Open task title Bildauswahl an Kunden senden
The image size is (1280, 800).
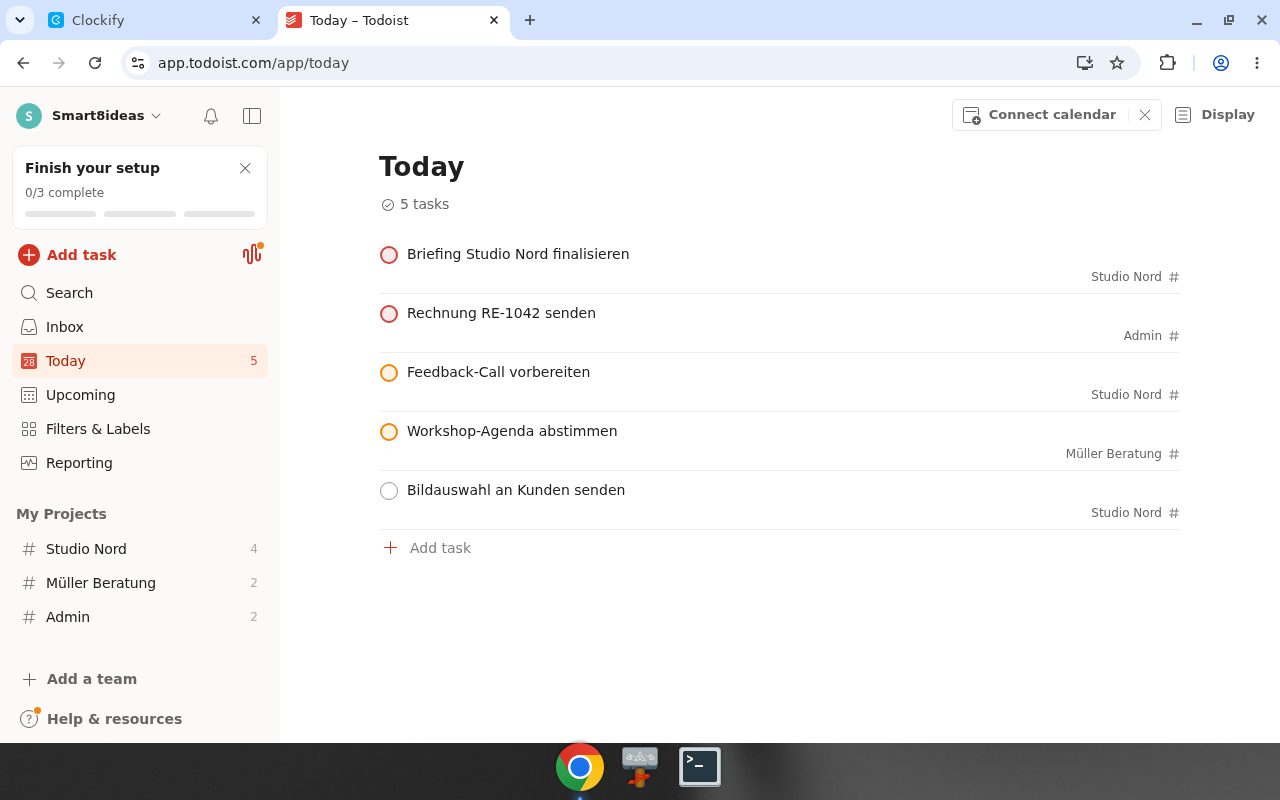pos(516,490)
